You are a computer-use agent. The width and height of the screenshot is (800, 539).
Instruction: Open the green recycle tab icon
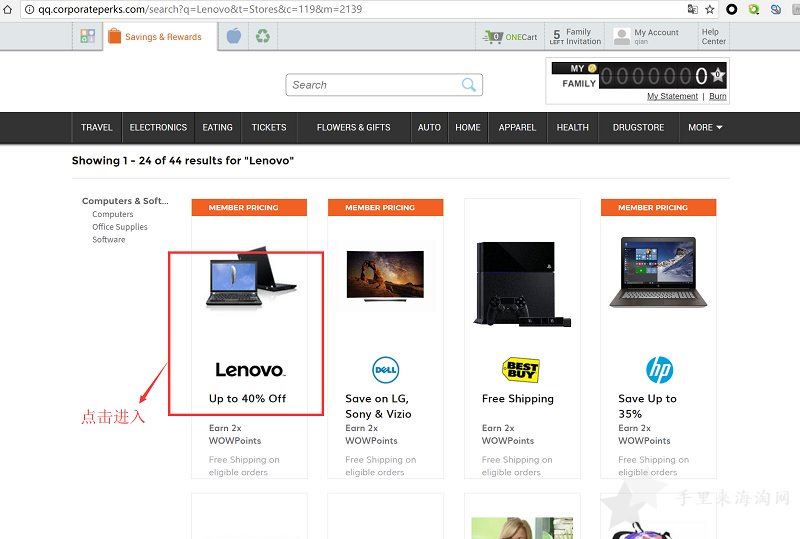(x=263, y=36)
